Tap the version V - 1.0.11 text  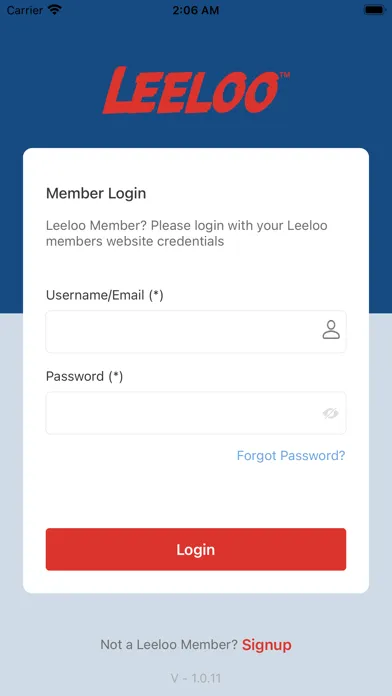(196, 678)
